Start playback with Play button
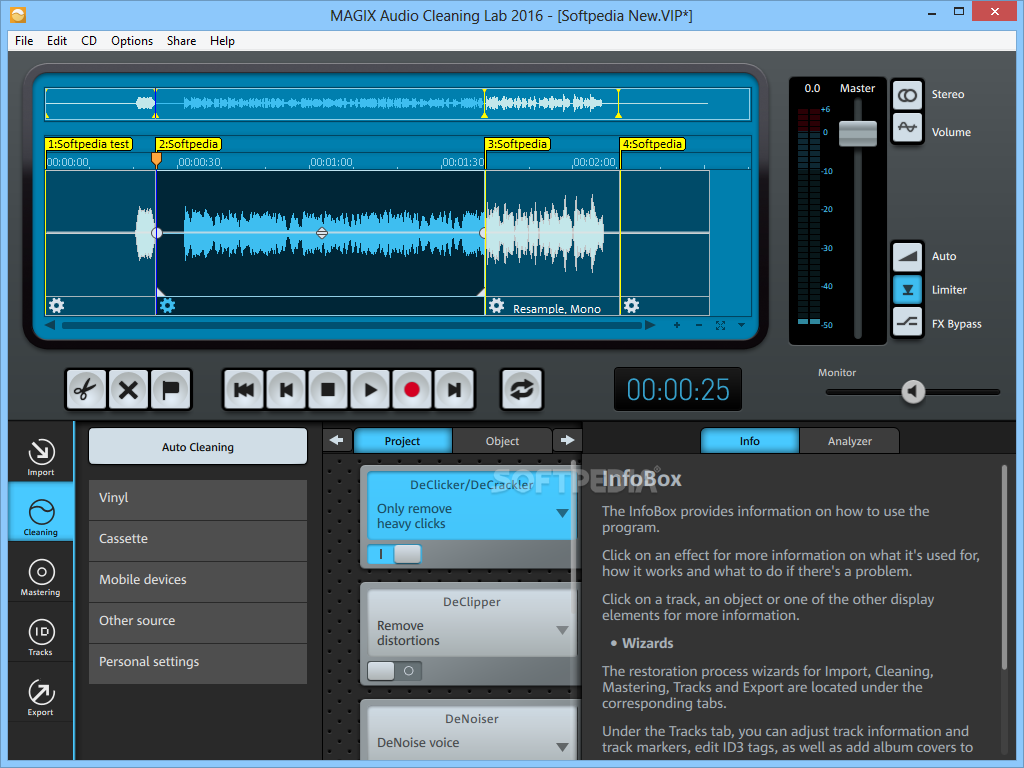The height and width of the screenshot is (768, 1024). 370,390
